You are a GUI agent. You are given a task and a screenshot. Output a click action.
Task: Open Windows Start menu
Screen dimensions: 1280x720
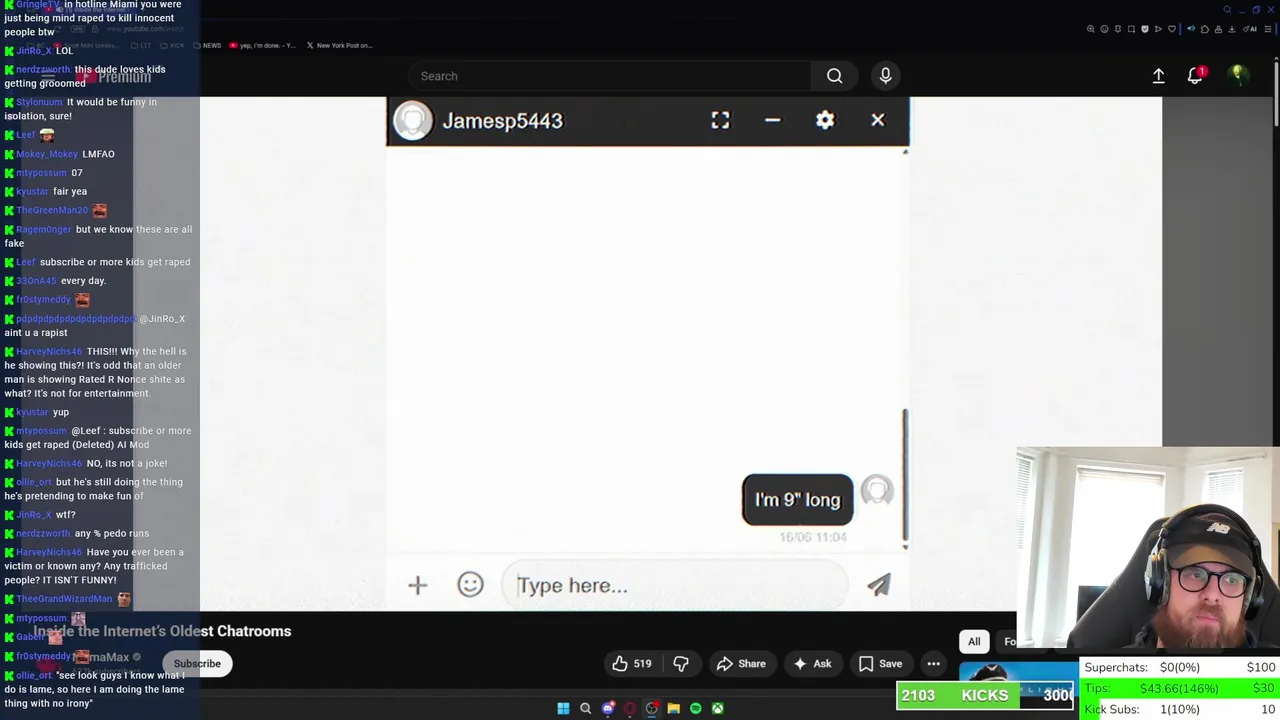tap(563, 709)
